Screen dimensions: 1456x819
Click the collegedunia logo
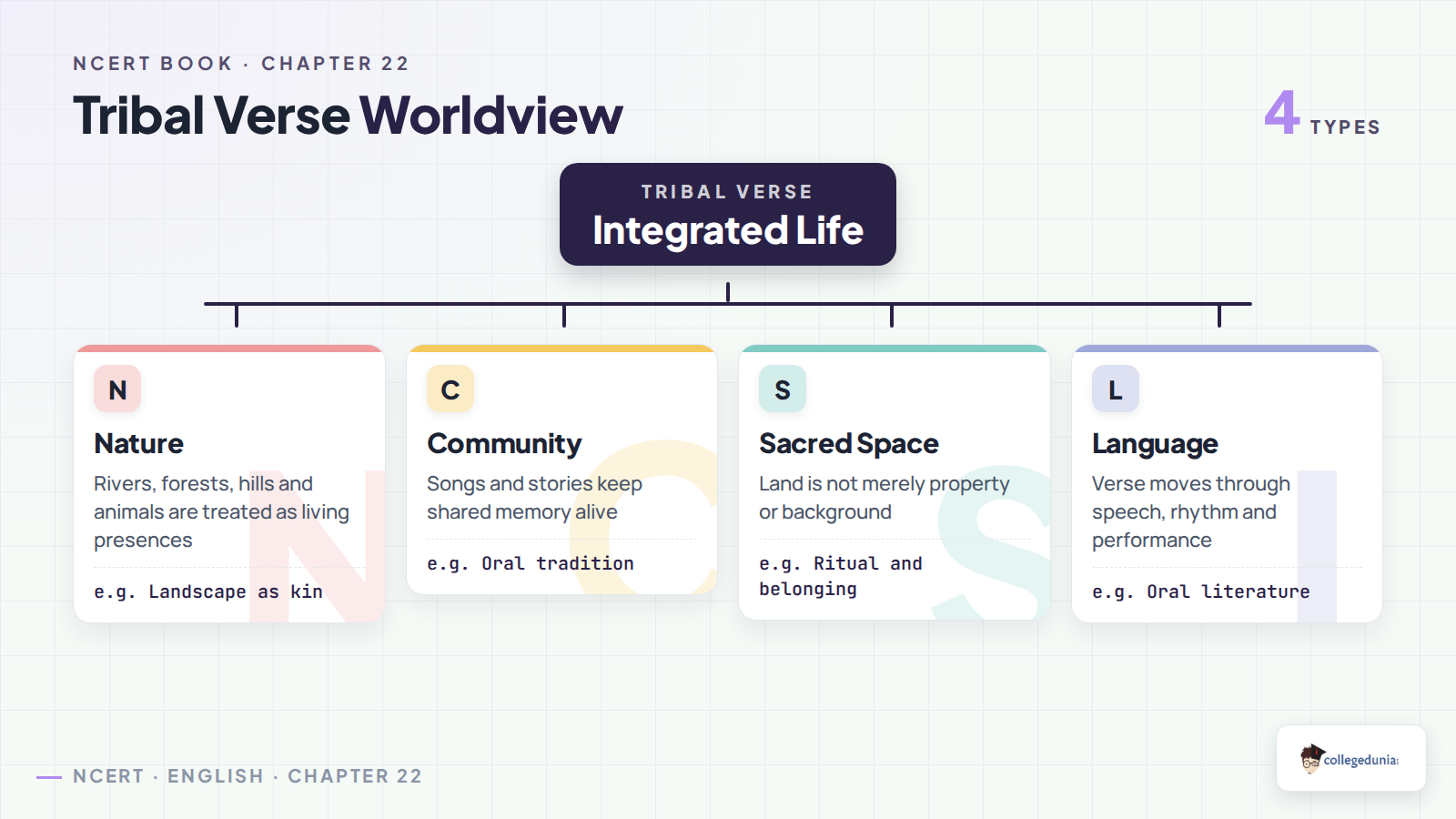(x=1350, y=758)
